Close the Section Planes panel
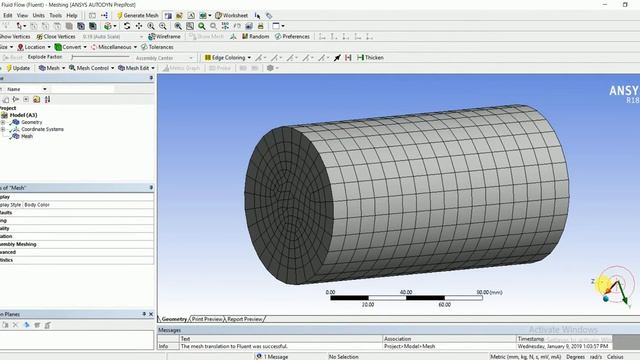This screenshot has height=360, width=640. (x=151, y=314)
